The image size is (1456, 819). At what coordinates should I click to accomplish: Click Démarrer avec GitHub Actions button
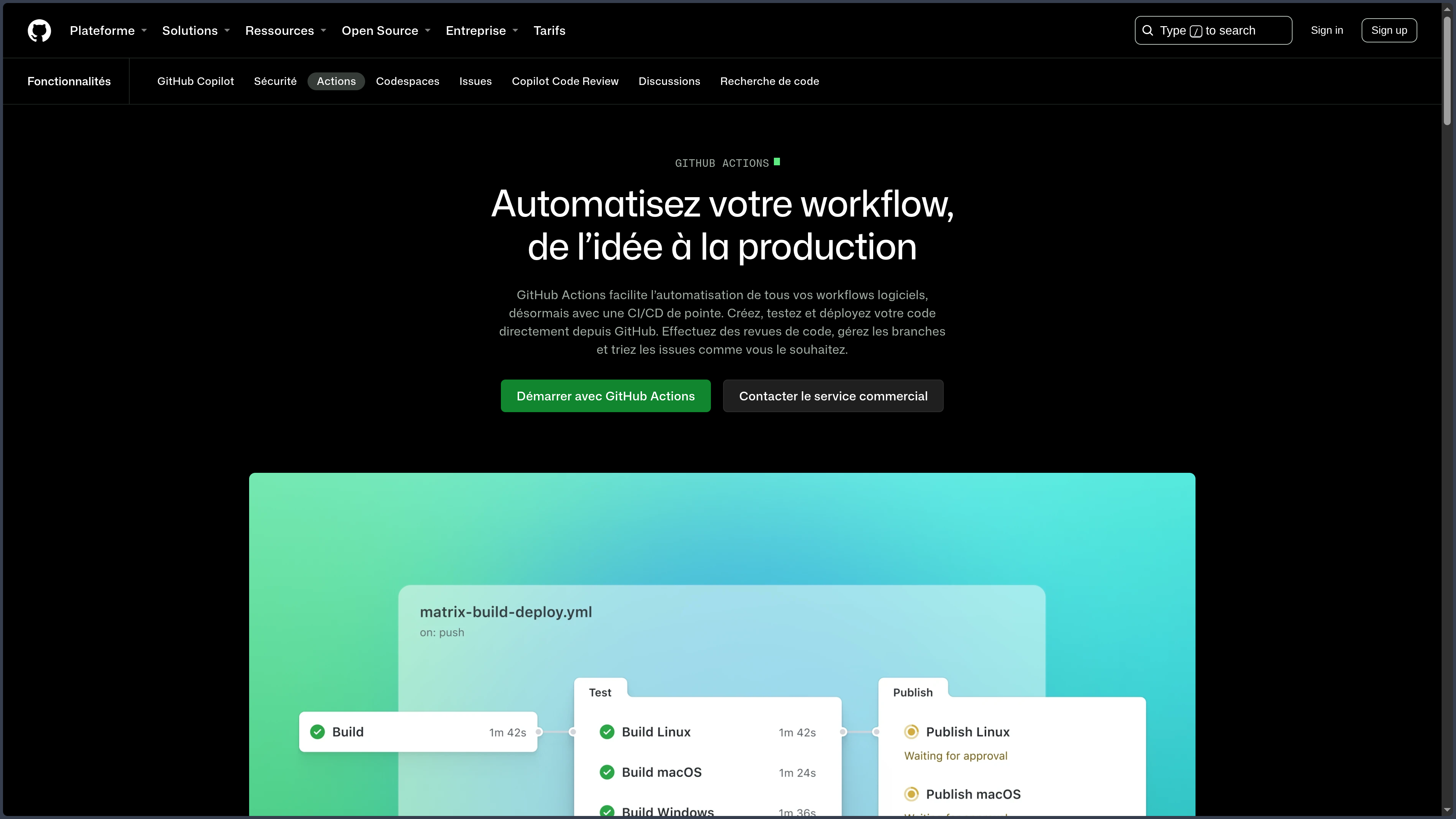[606, 396]
